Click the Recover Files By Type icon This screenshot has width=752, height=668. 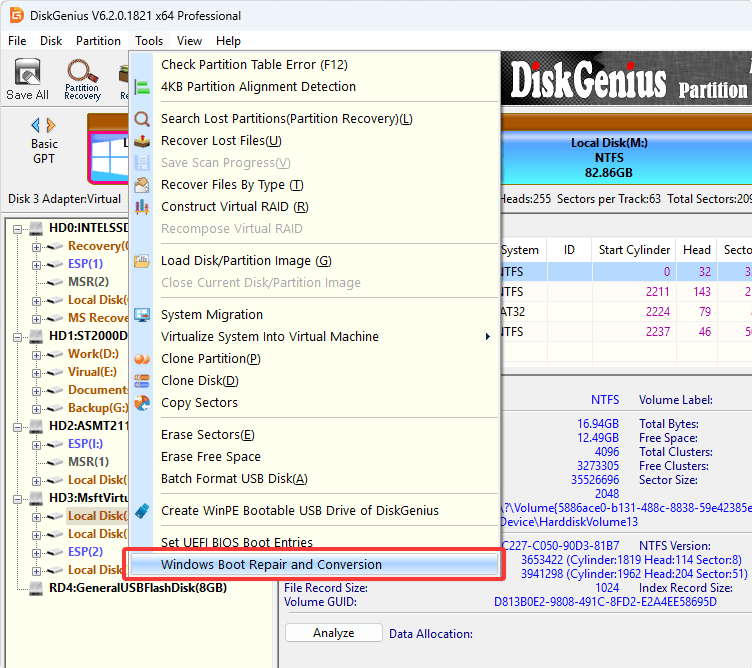point(142,185)
